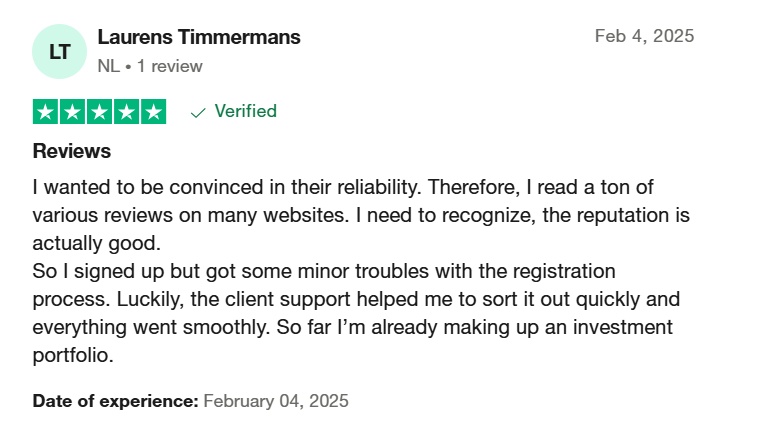Click the third green rating star

[x=99, y=111]
